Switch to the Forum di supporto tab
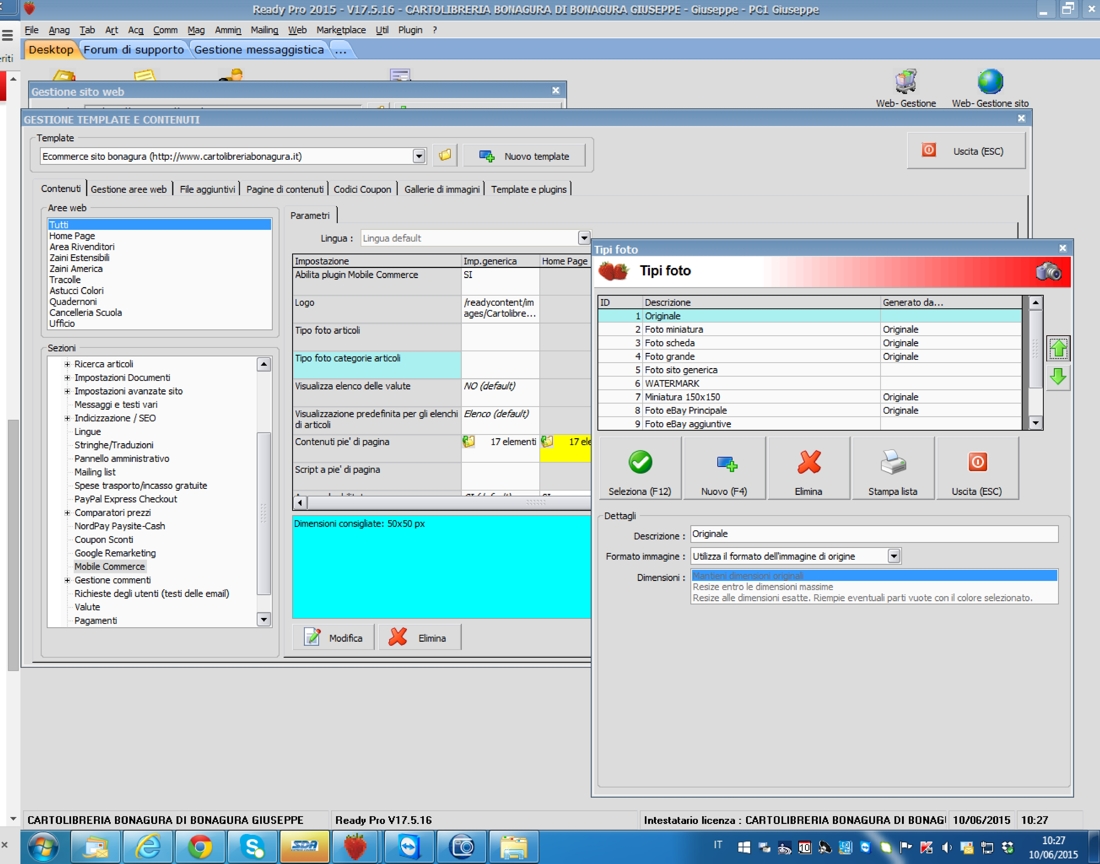Viewport: 1100px width, 864px height. coord(133,50)
